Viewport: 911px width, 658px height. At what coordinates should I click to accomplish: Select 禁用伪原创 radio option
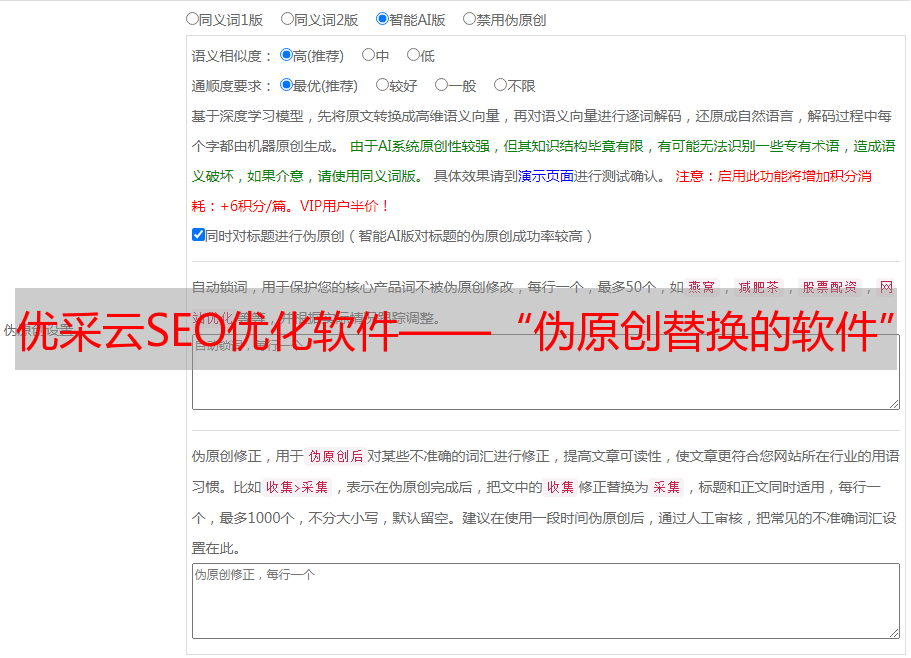click(x=469, y=19)
